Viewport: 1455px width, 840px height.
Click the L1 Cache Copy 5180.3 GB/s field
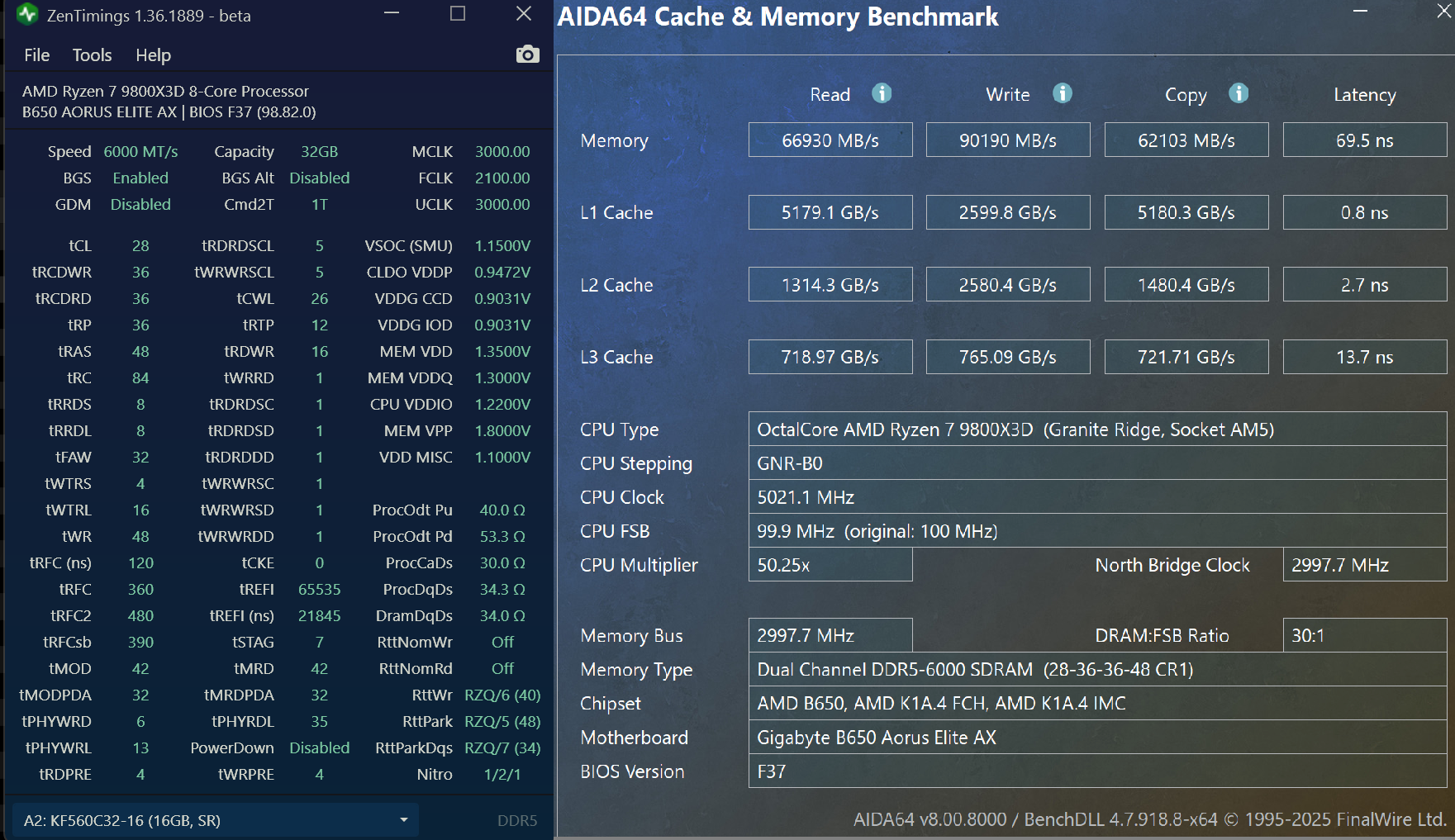coord(1186,212)
